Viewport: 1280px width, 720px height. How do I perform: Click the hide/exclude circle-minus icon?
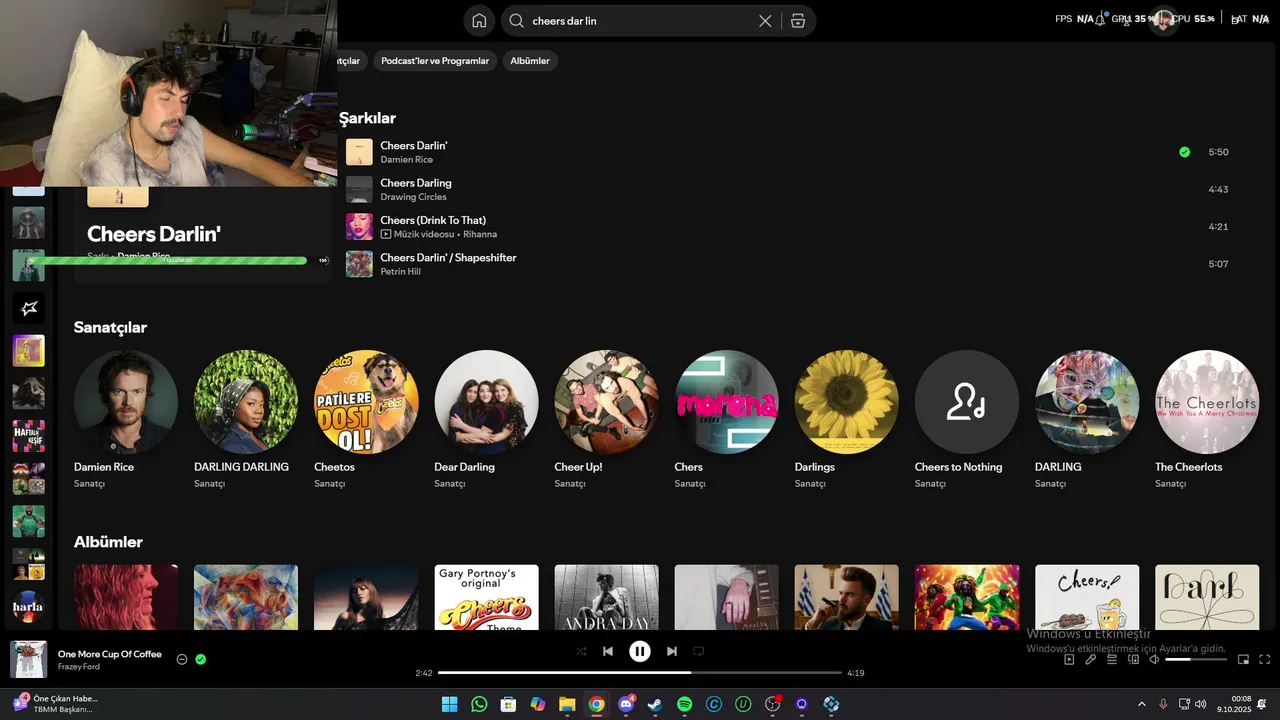(x=182, y=659)
